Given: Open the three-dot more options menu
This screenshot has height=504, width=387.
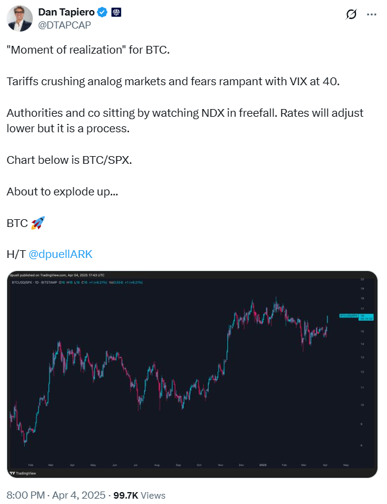Looking at the screenshot, I should 371,14.
